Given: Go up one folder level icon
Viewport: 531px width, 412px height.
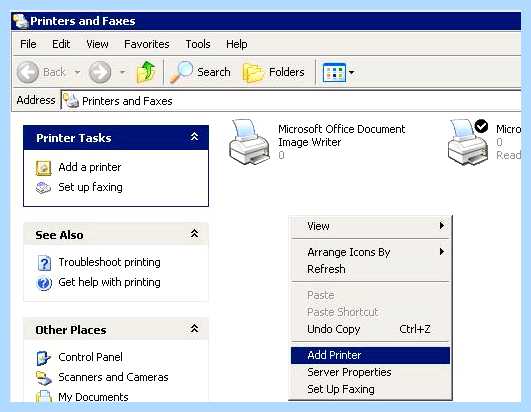Looking at the screenshot, I should click(x=146, y=72).
